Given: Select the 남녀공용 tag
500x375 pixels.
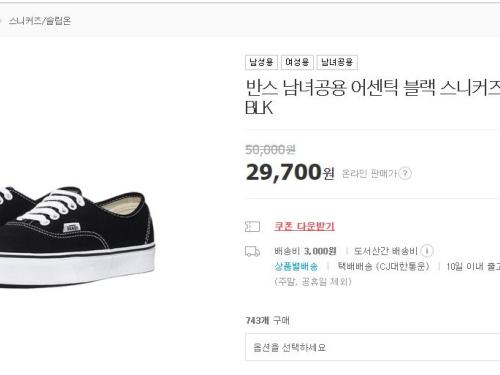Looking at the screenshot, I should [x=337, y=62].
